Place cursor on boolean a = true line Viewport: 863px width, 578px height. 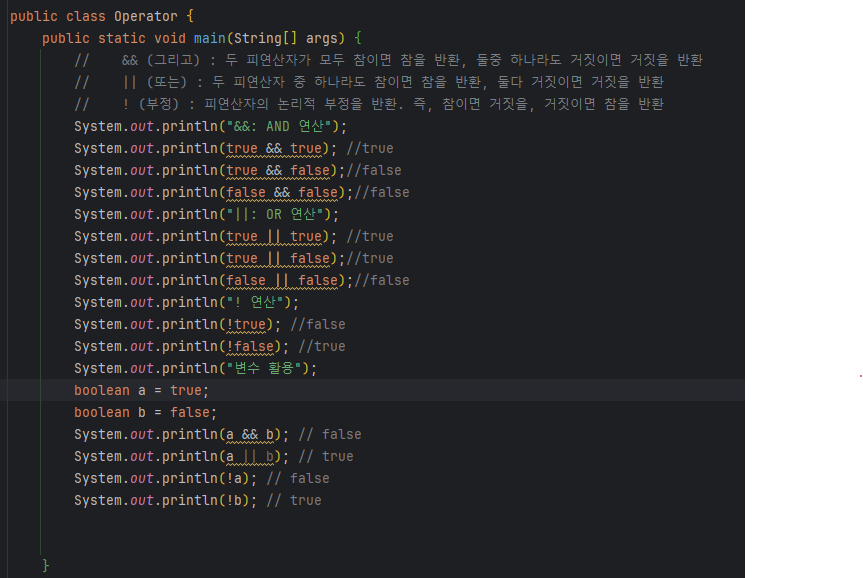pyautogui.click(x=141, y=391)
